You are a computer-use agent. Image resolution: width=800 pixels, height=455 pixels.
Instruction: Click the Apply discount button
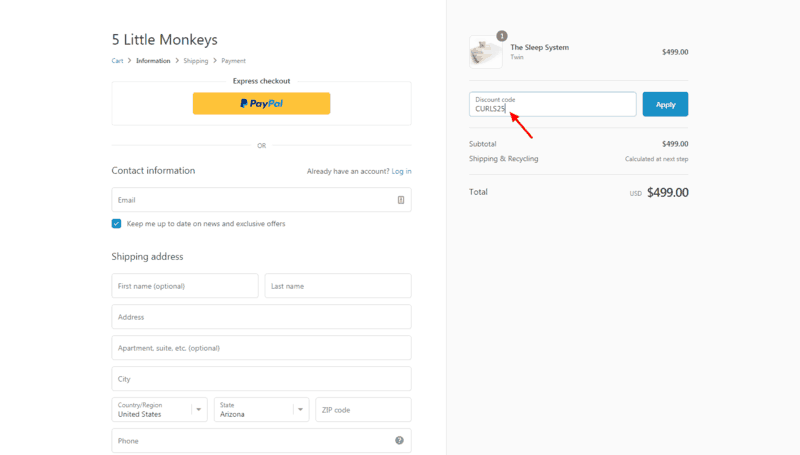tap(665, 104)
